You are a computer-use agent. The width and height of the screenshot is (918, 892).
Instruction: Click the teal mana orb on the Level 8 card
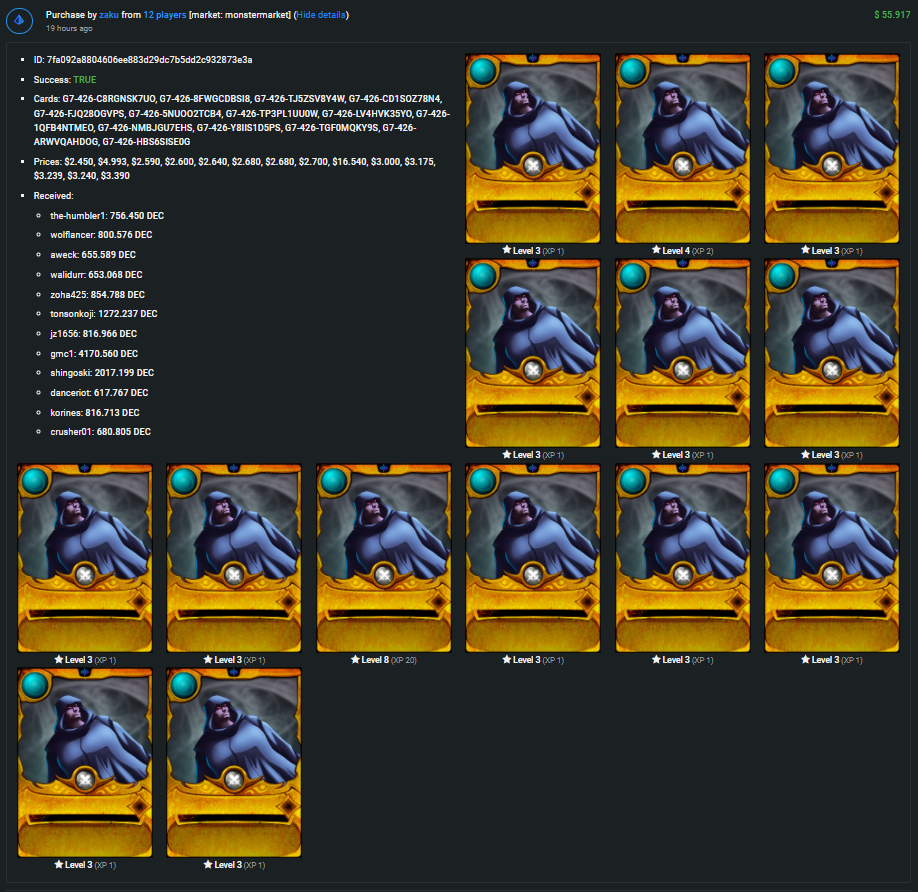333,481
